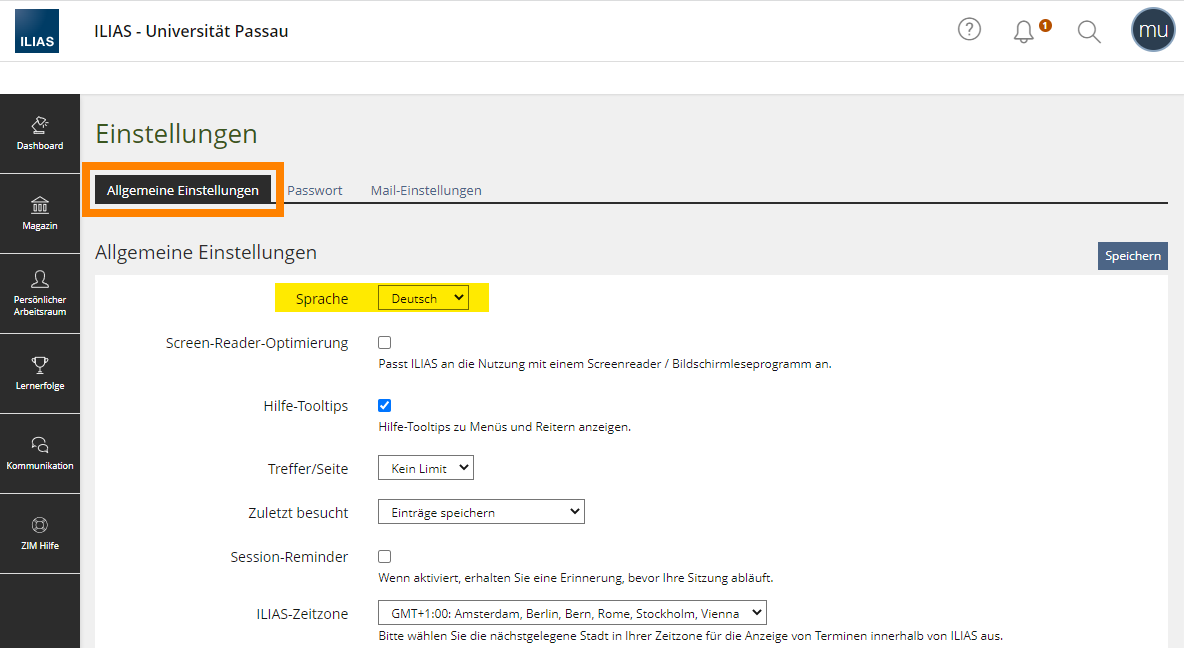The width and height of the screenshot is (1184, 648).
Task: Open Kommunikation in the sidebar
Action: click(40, 454)
